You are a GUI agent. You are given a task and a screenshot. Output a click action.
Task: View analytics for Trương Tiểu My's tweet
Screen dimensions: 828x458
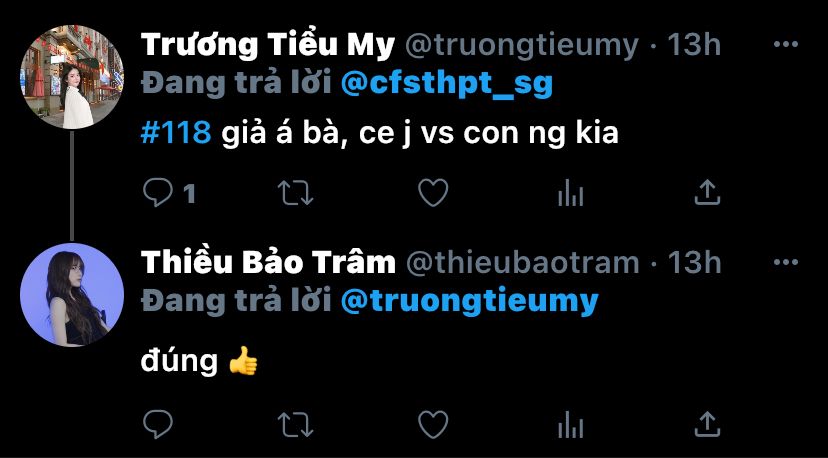(570, 193)
